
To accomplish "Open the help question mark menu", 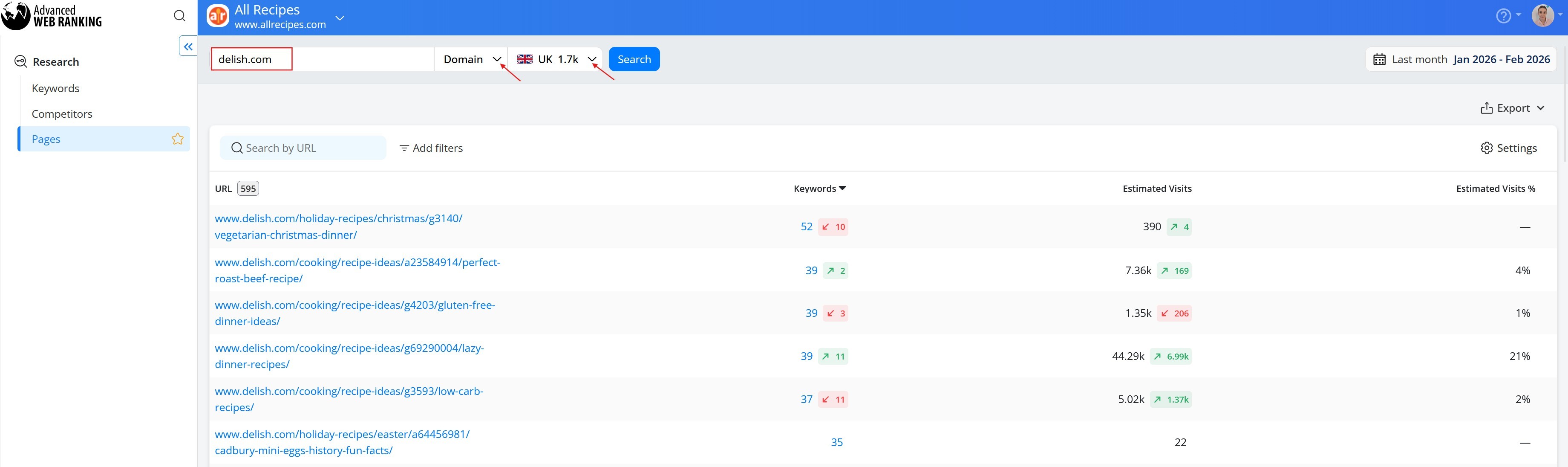I will (1504, 16).
